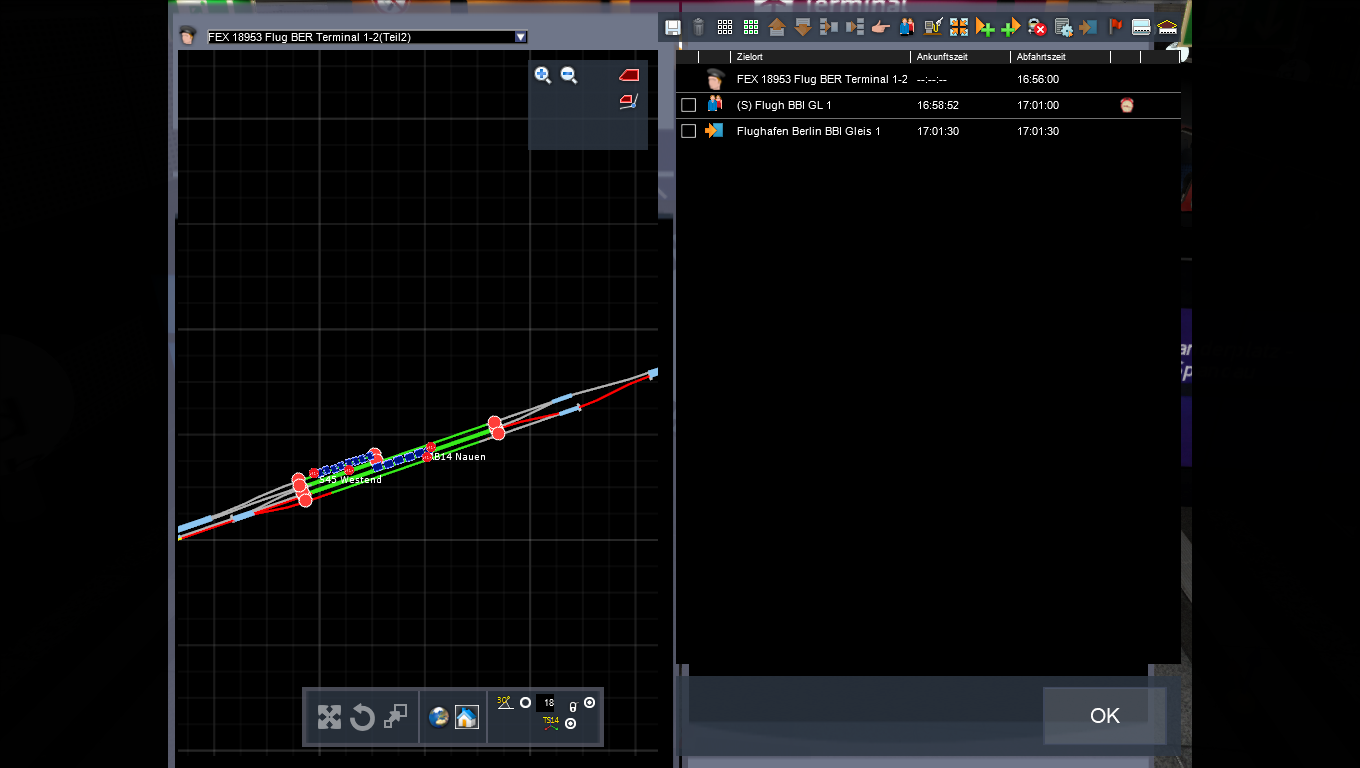This screenshot has height=768, width=1360.
Task: Click the trash can delete icon
Action: pyautogui.click(x=699, y=28)
